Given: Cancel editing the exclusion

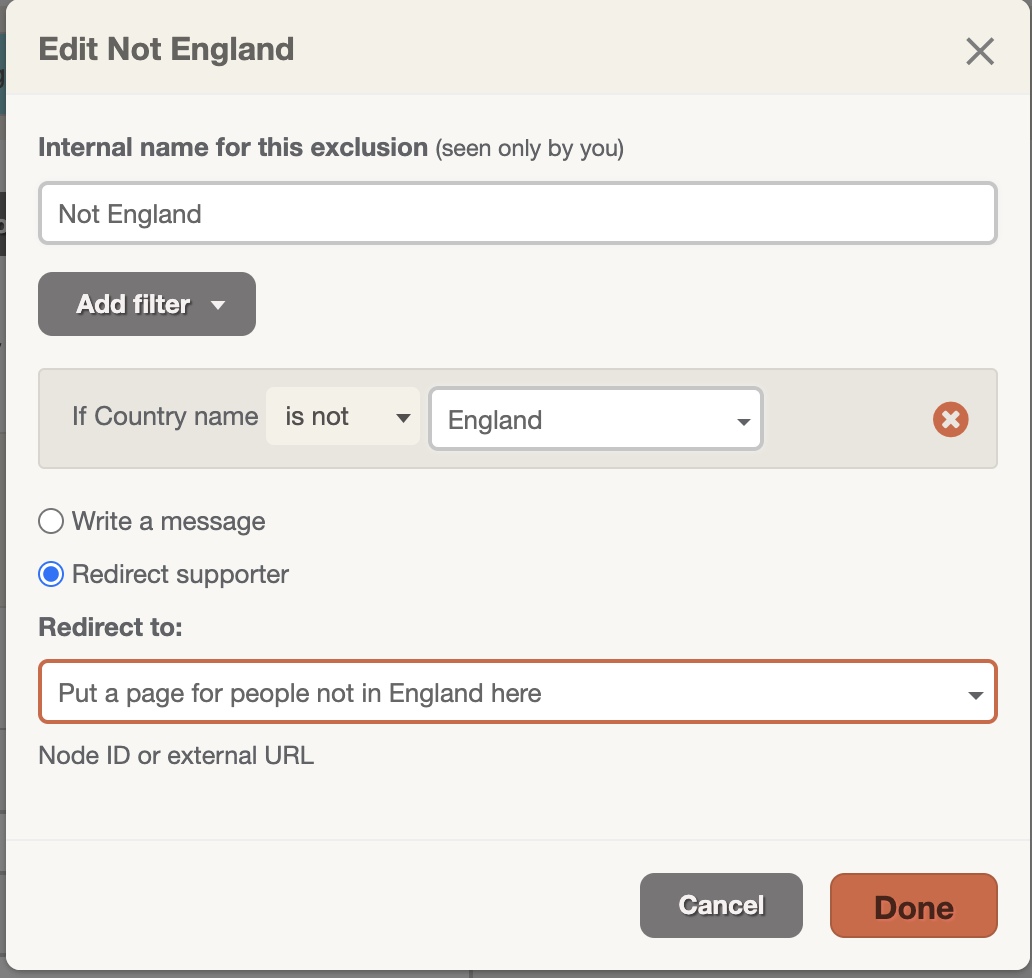Looking at the screenshot, I should [721, 906].
